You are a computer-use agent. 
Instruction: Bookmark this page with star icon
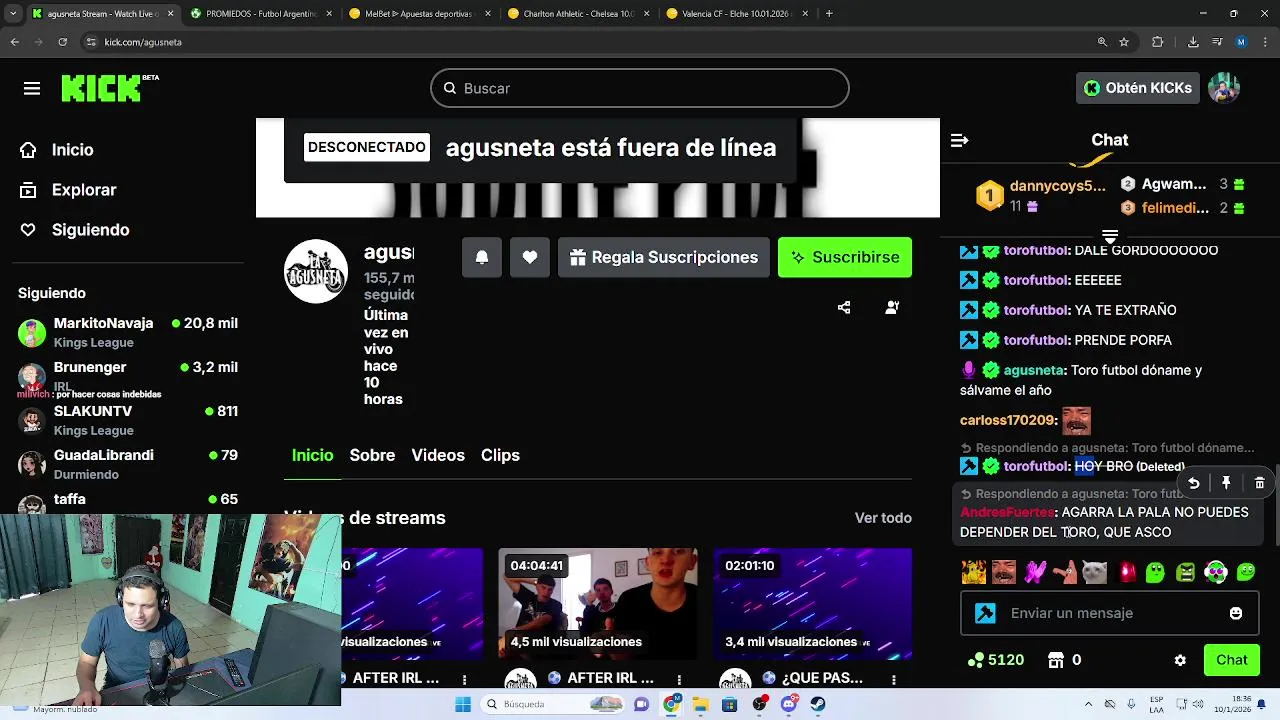coord(1124,42)
